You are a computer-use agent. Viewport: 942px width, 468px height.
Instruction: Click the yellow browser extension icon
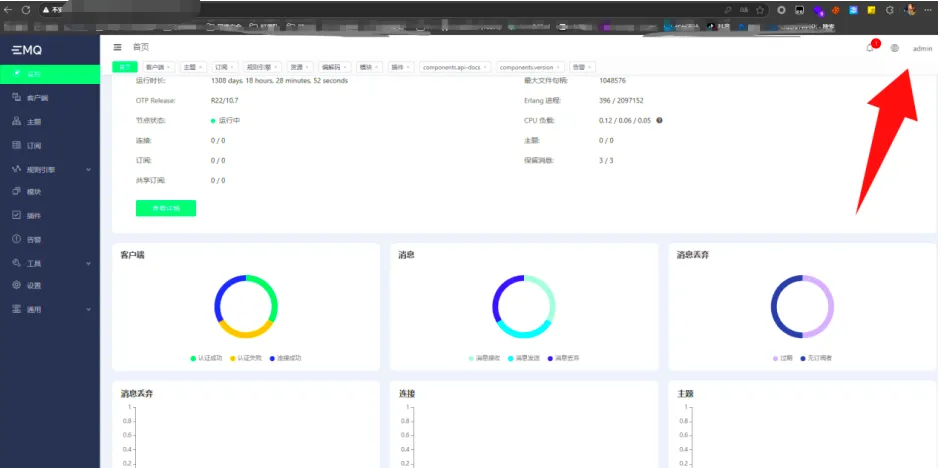871,10
